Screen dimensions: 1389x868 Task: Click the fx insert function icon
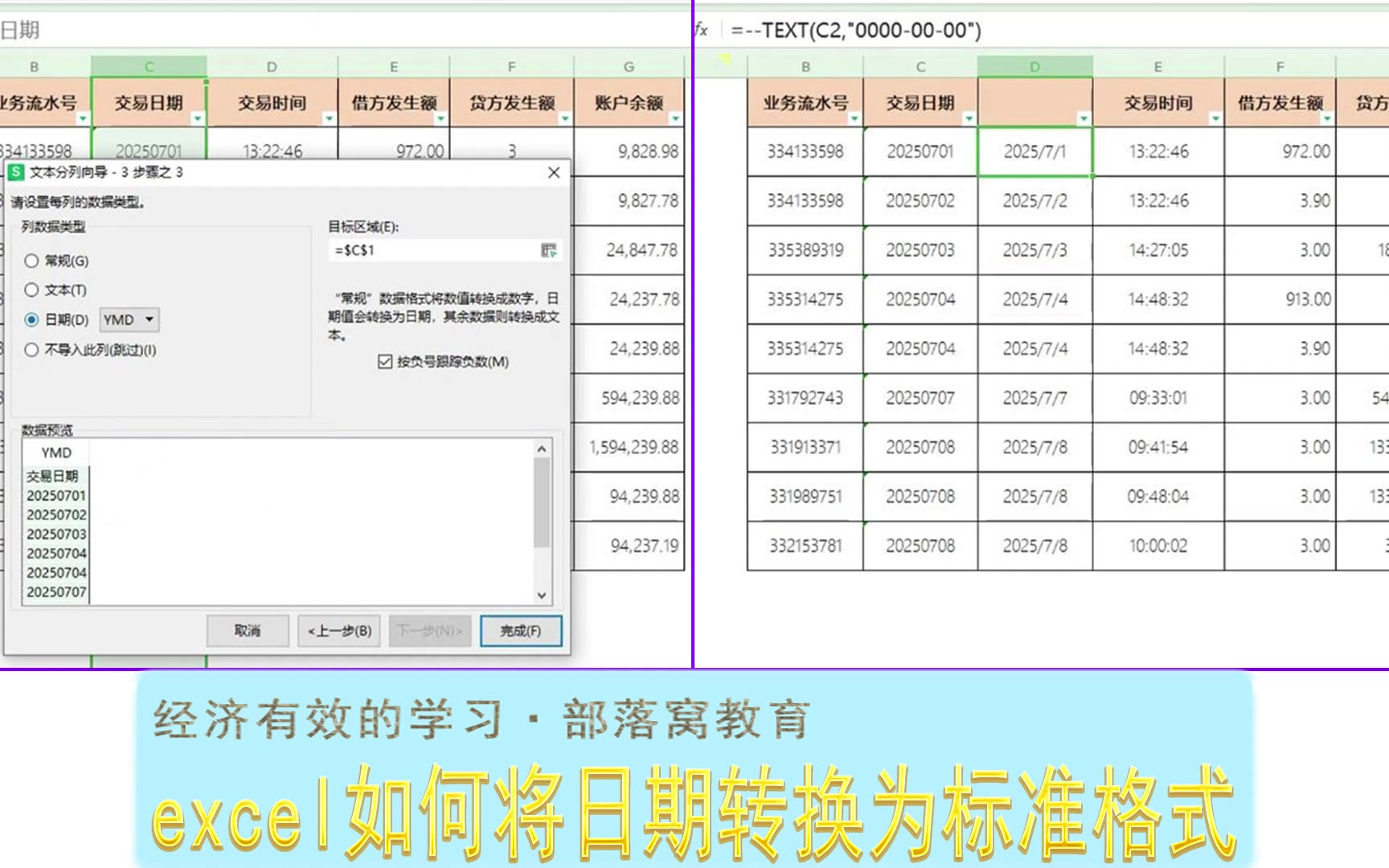coord(702,30)
